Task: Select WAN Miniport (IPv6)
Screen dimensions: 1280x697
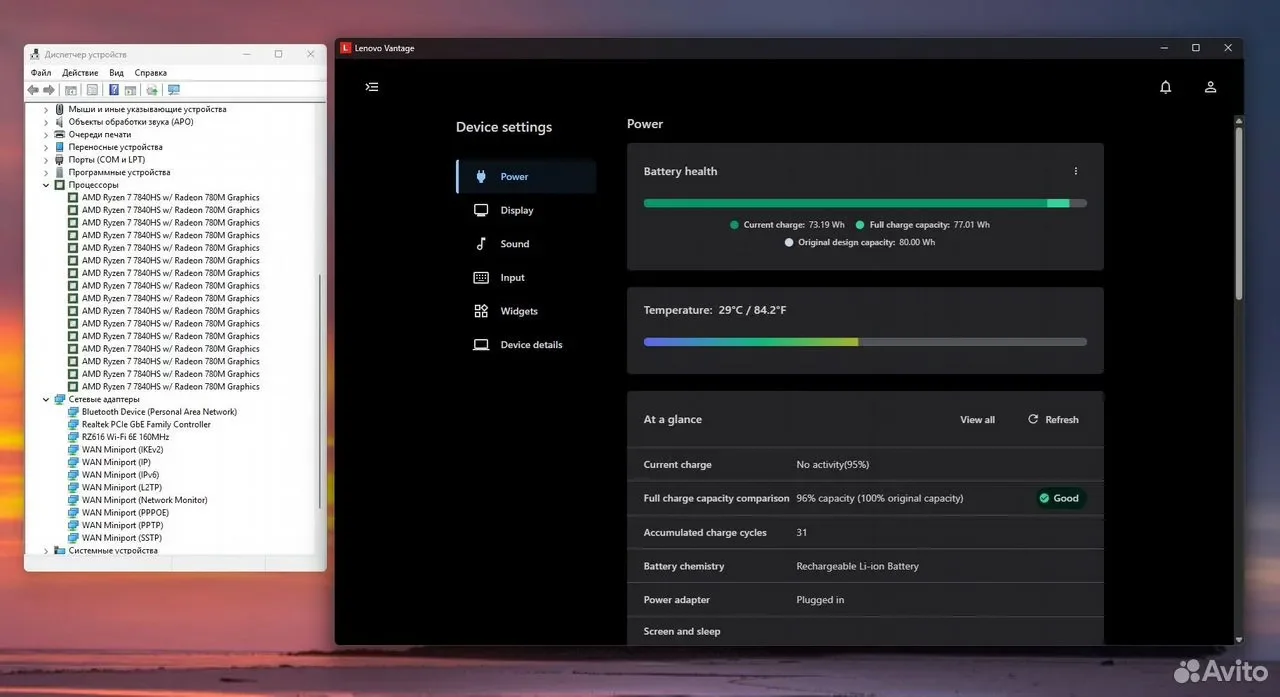Action: pos(120,475)
